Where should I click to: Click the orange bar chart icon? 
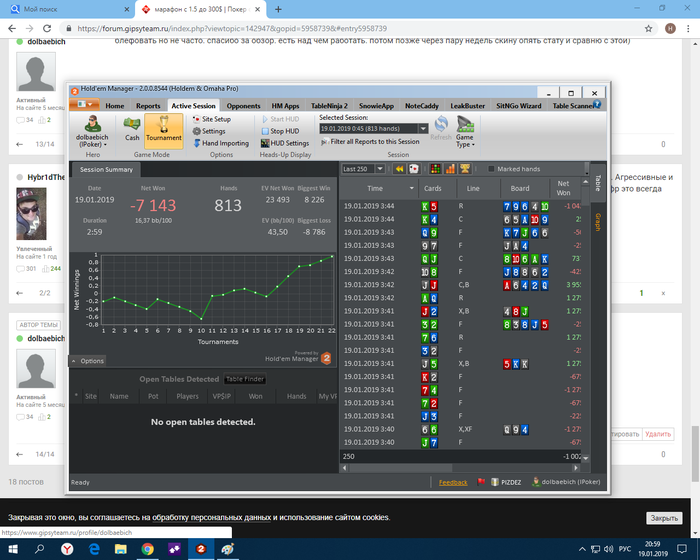[450, 169]
